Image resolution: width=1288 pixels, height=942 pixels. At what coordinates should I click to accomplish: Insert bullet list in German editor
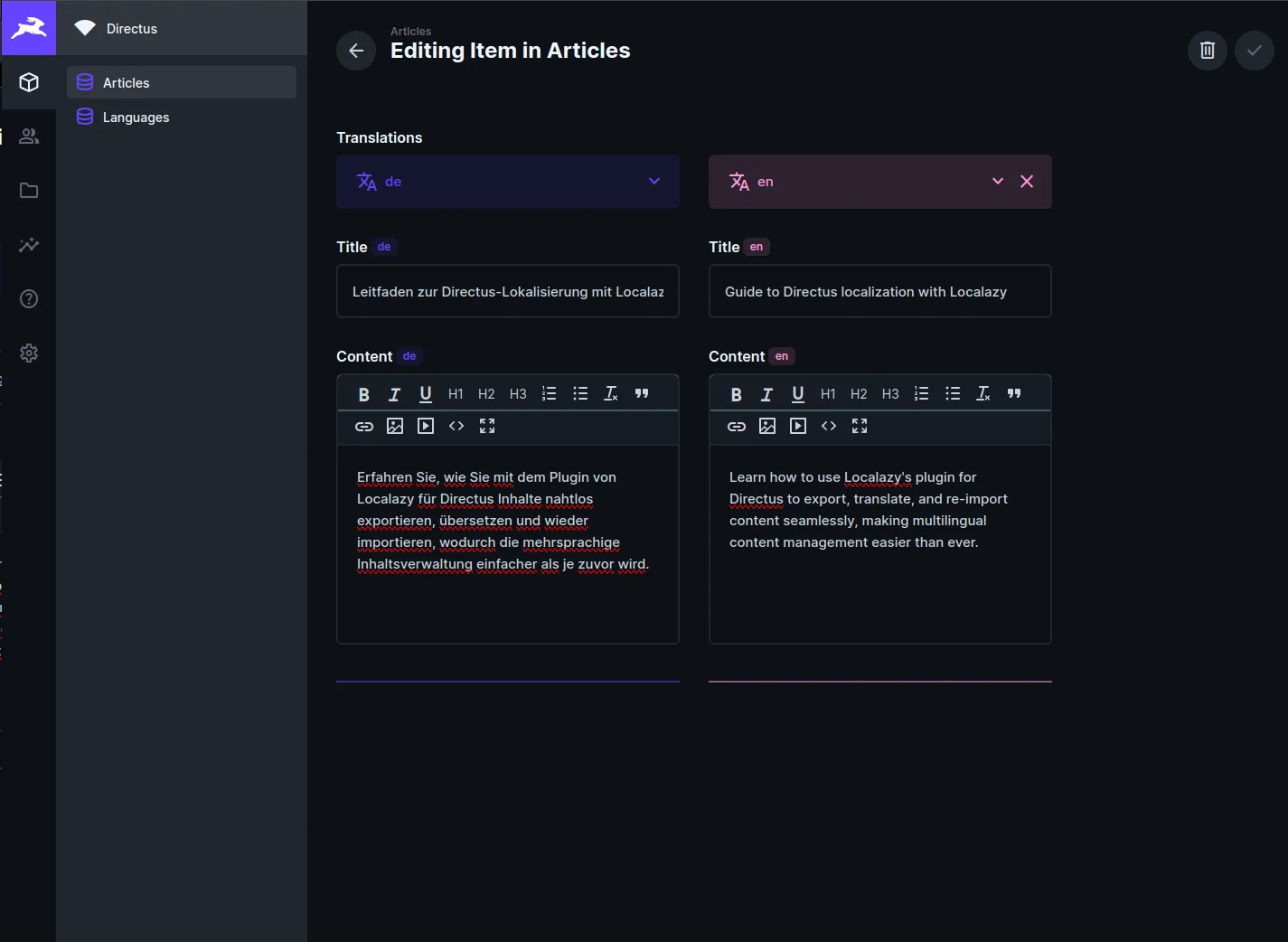click(580, 393)
